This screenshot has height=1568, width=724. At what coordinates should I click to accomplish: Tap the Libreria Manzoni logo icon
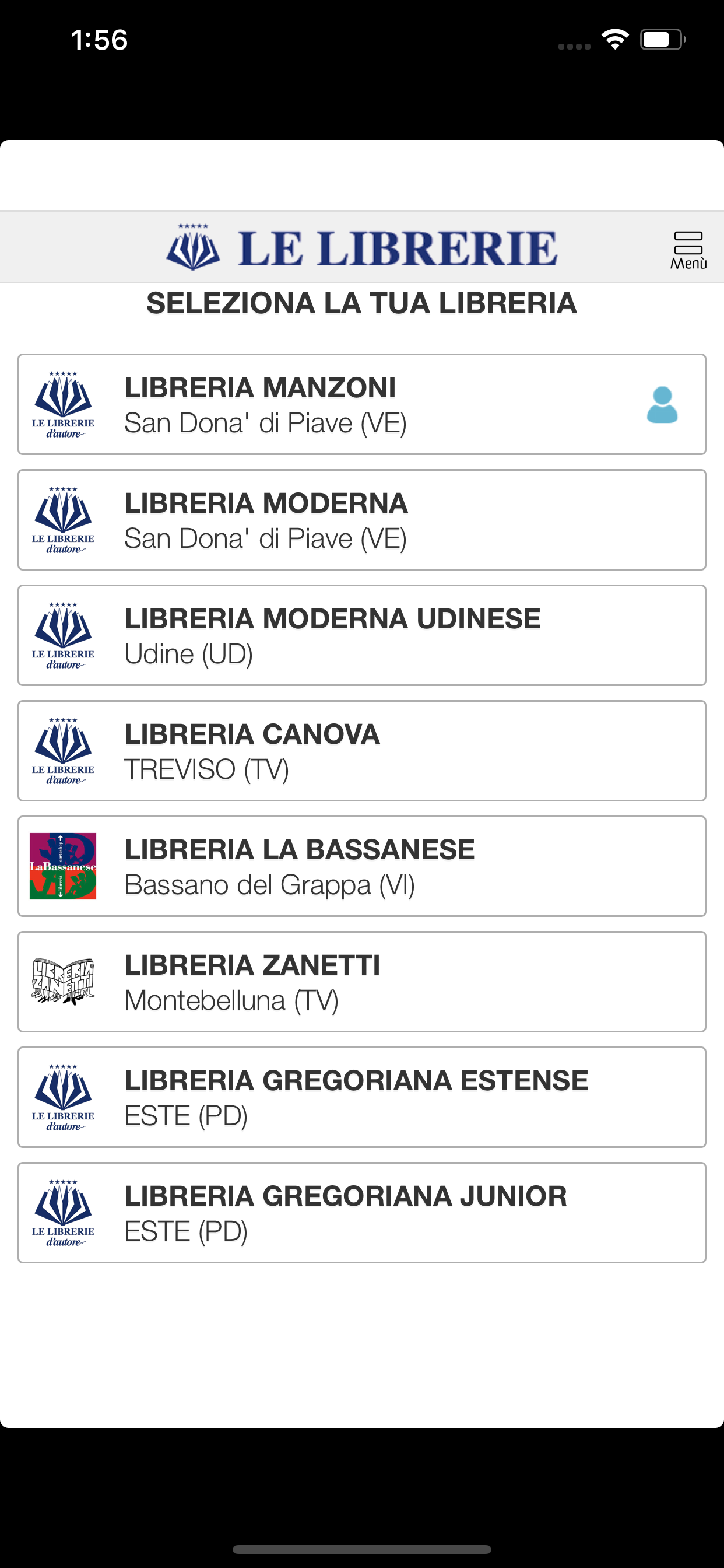(x=64, y=405)
